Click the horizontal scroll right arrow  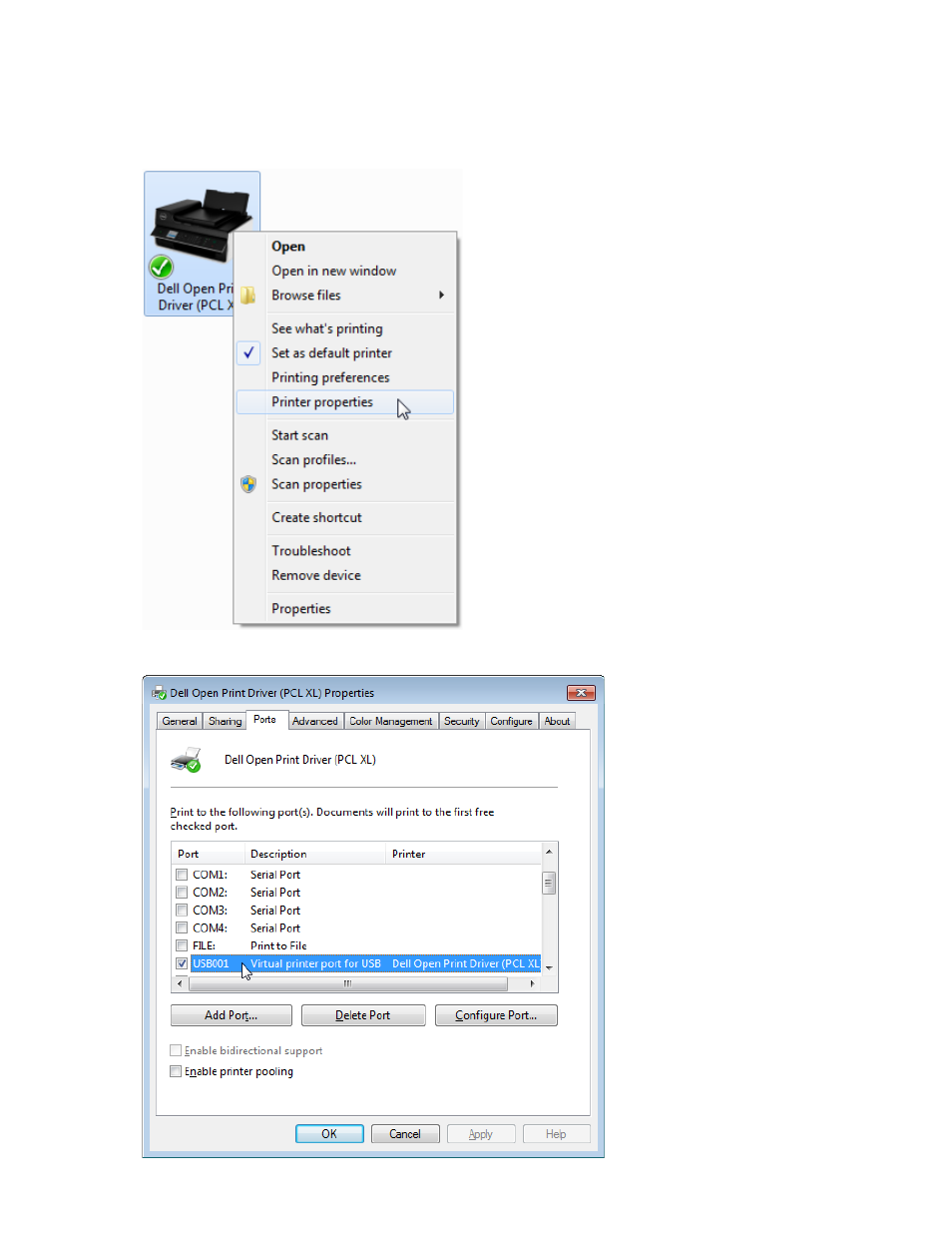pyautogui.click(x=532, y=984)
